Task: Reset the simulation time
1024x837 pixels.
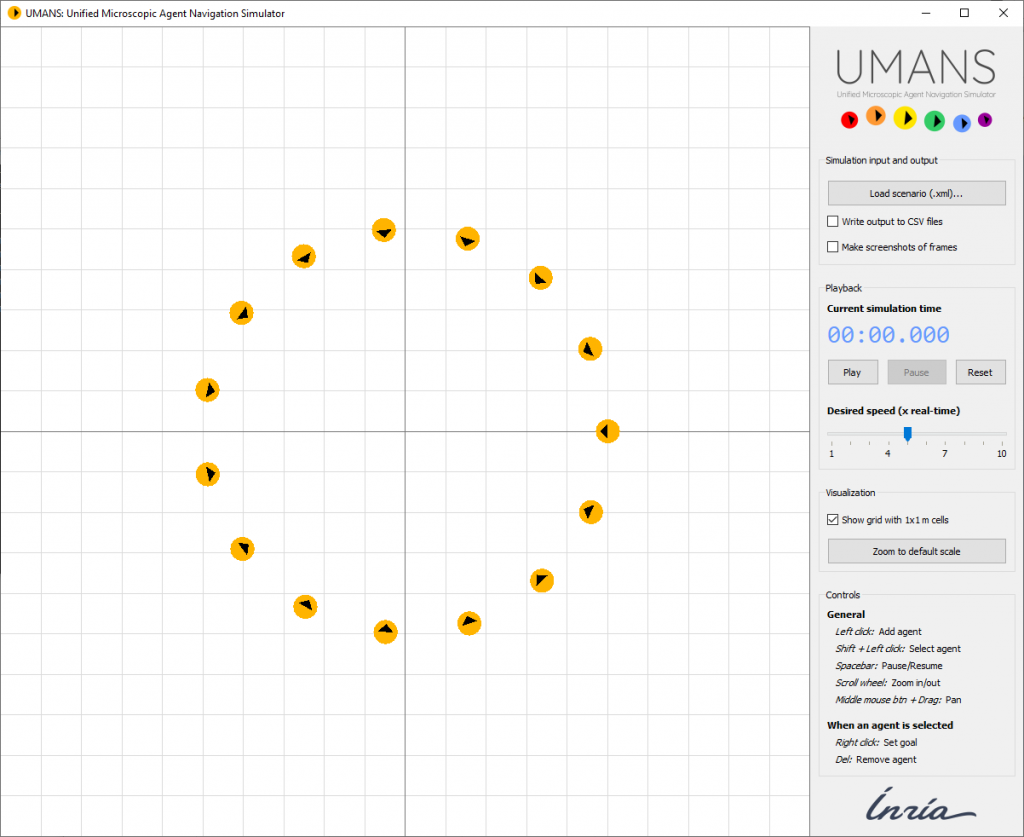Action: (x=980, y=372)
